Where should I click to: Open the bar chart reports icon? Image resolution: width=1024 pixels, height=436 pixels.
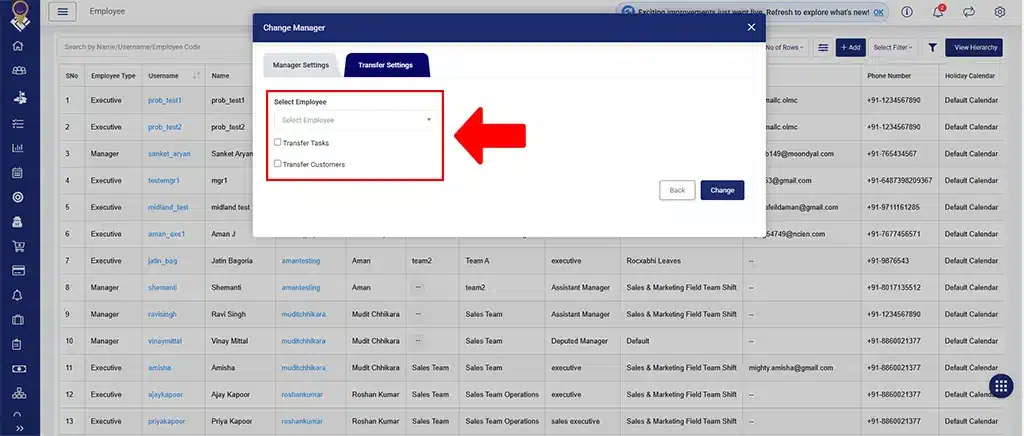pyautogui.click(x=18, y=148)
